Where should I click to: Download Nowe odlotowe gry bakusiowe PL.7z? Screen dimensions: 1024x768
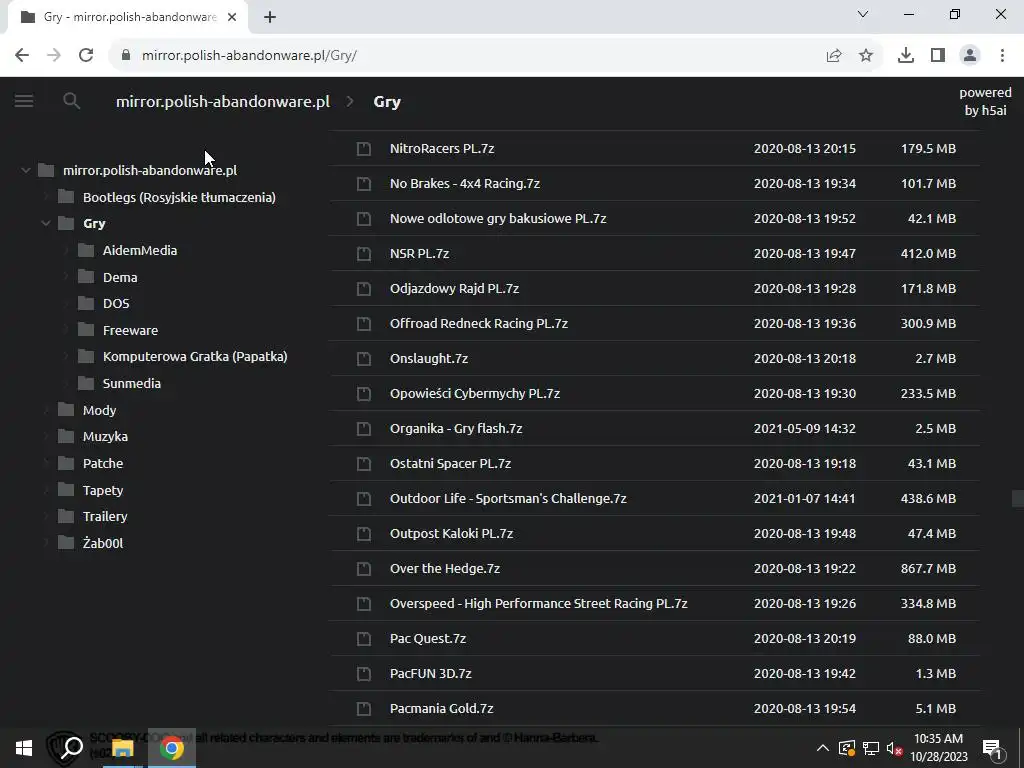coord(498,219)
